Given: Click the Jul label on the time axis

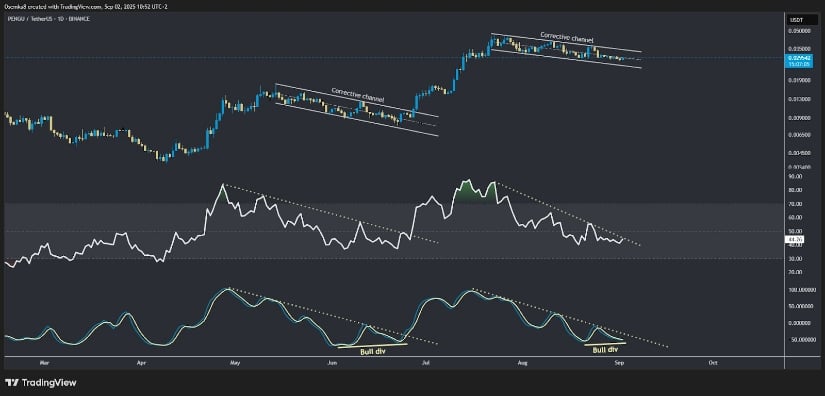Looking at the screenshot, I should coord(427,362).
